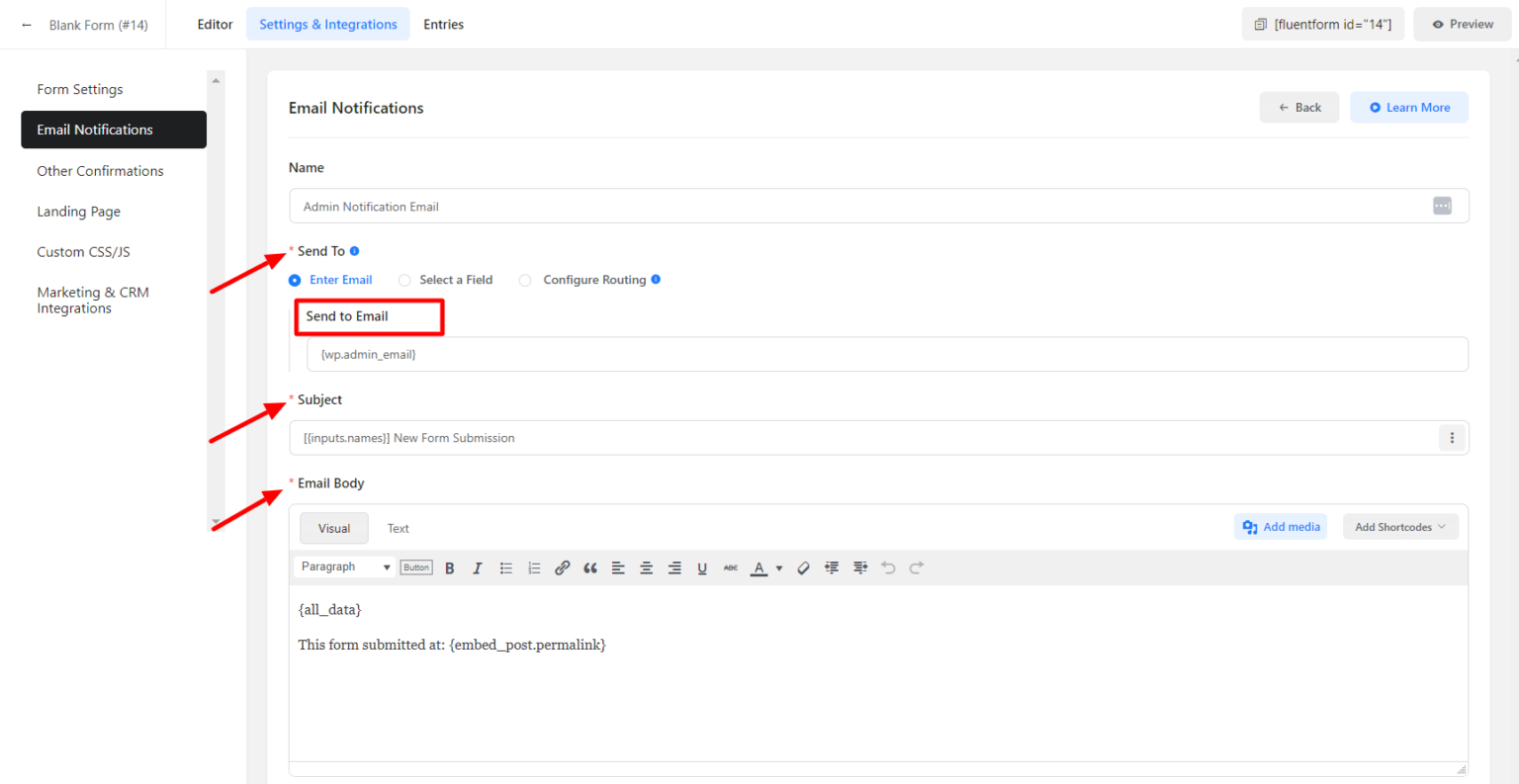The height and width of the screenshot is (784, 1519).
Task: Click the Add media button
Action: click(1280, 526)
